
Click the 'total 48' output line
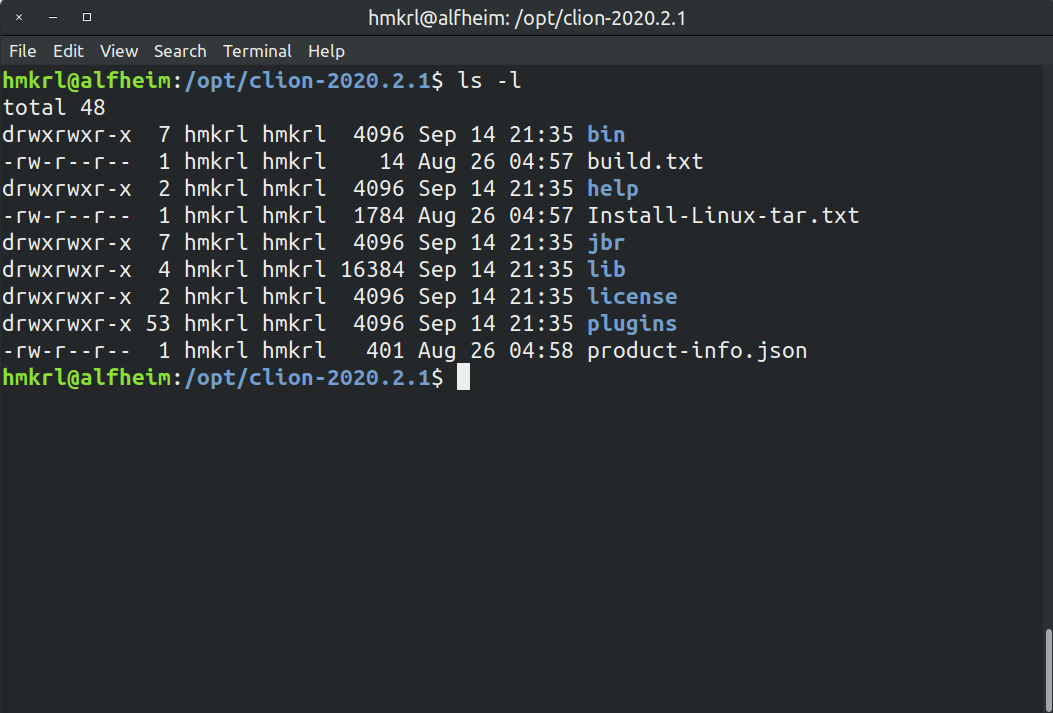54,107
